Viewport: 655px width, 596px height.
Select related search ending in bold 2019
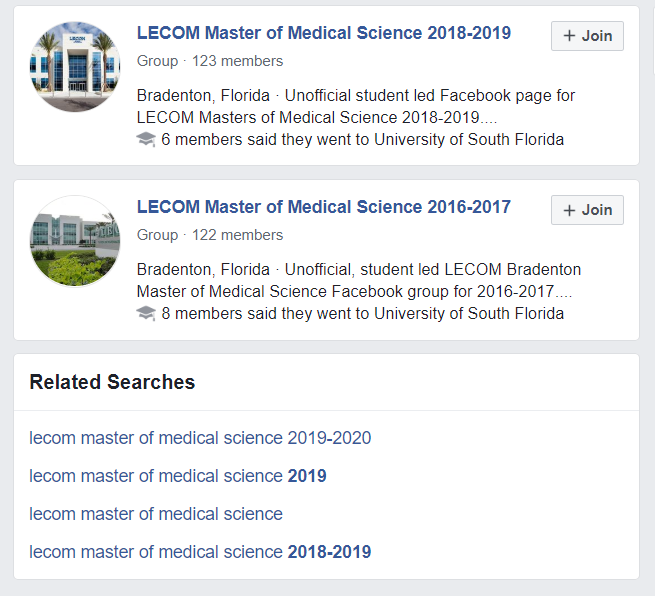[x=178, y=476]
